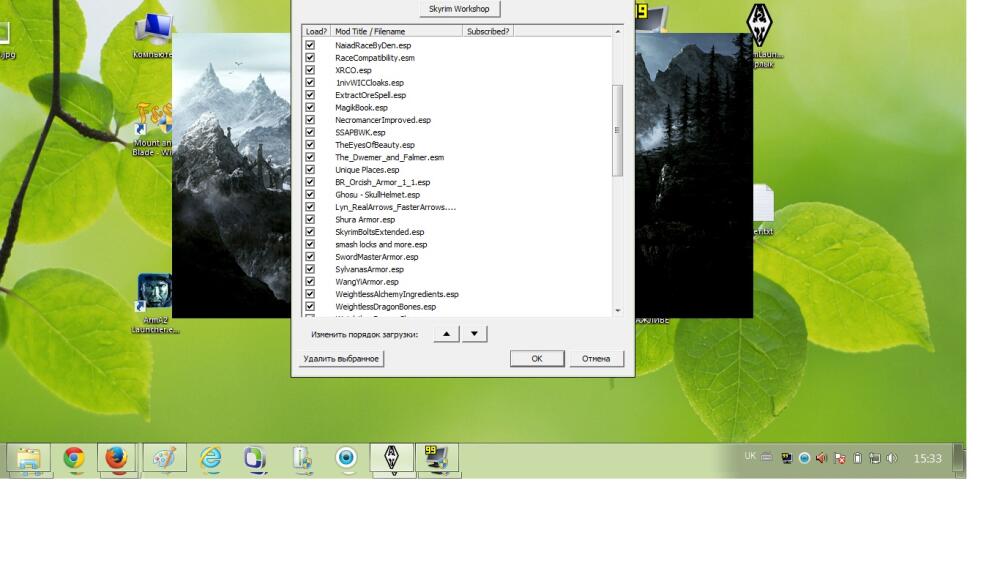Viewport: 1000px width, 562px height.
Task: Click the Fraps 99 taskbar icon
Action: pos(437,459)
